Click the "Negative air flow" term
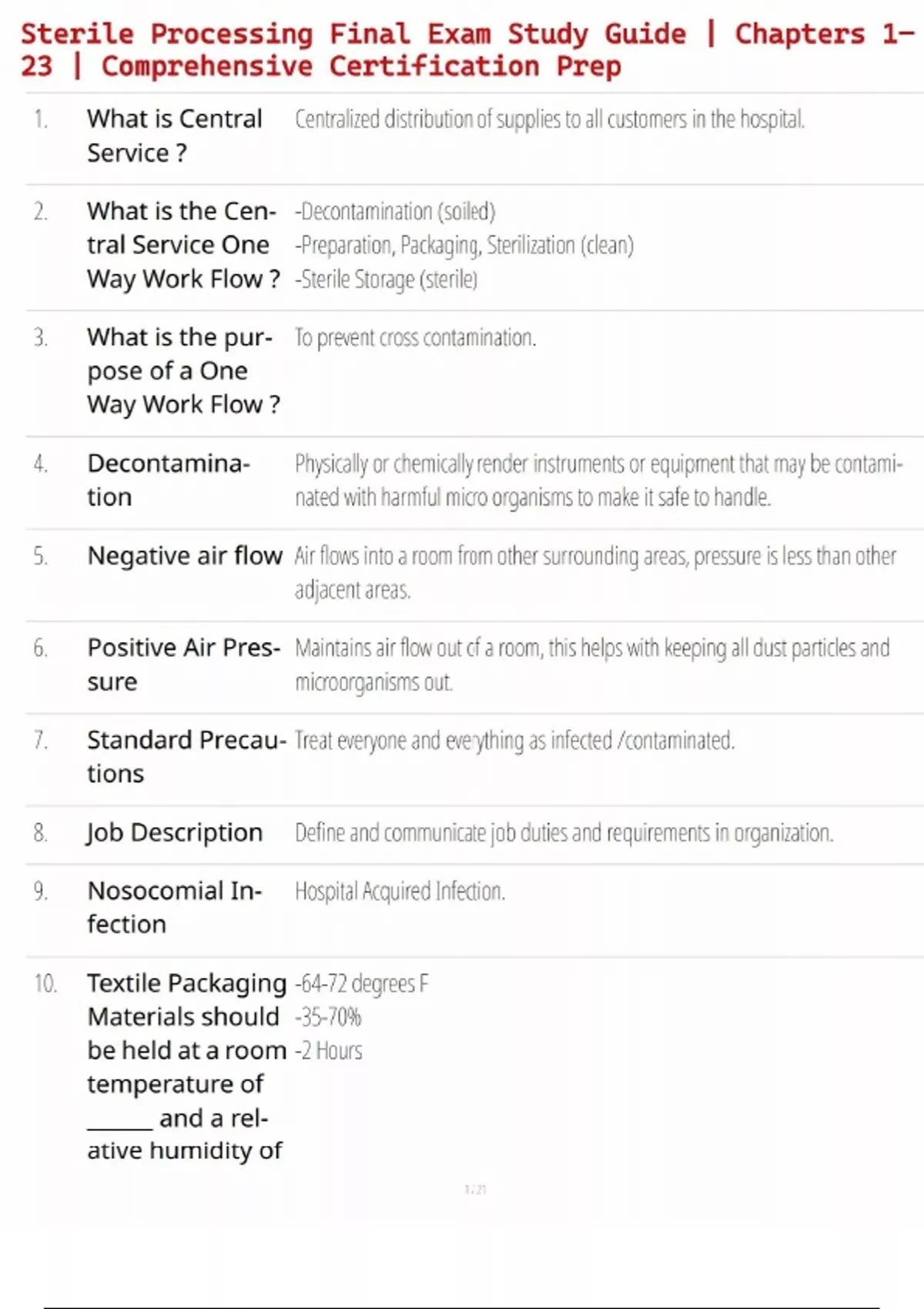 pos(185,555)
